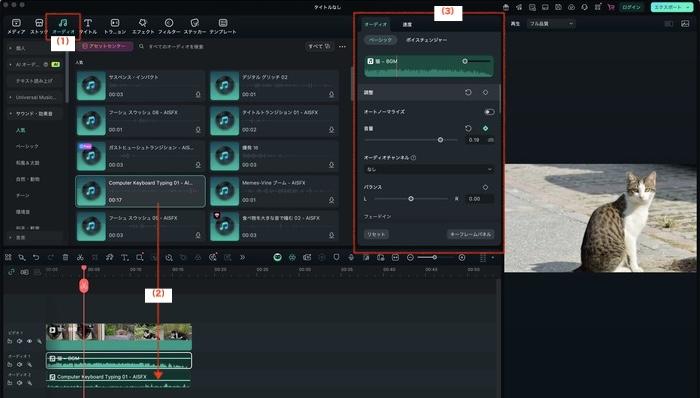Click the リセット reset button
Image resolution: width=700 pixels, height=398 pixels.
coord(376,234)
